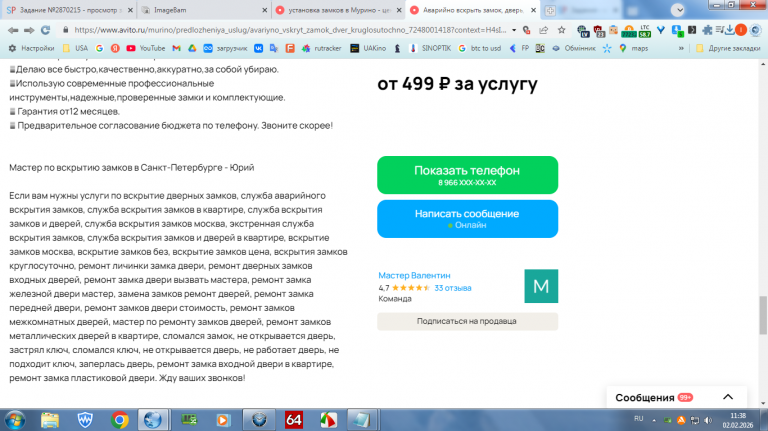Switch to the установка замков в Мурино tab
The height and width of the screenshot is (431, 768).
[x=338, y=10]
